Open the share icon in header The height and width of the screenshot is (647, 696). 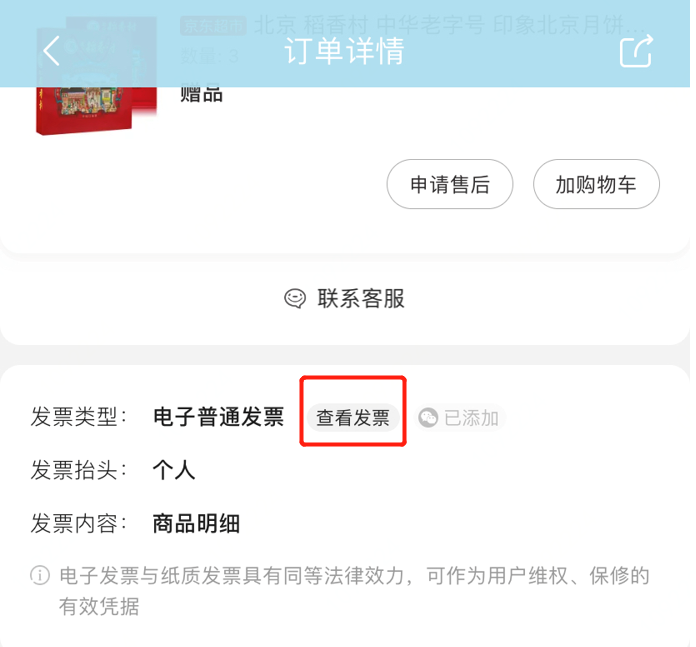[x=636, y=51]
